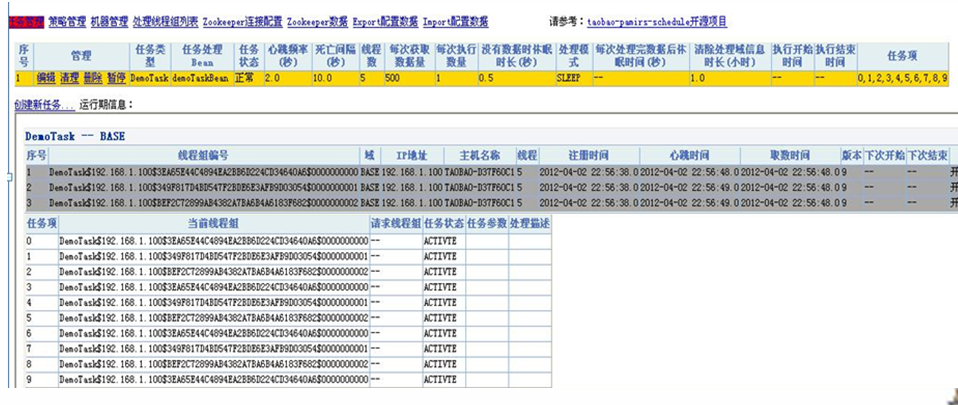Click heartbeat time 2012-04-02 22:56:48.0 in row 1
The width and height of the screenshot is (958, 405).
pyautogui.click(x=690, y=172)
